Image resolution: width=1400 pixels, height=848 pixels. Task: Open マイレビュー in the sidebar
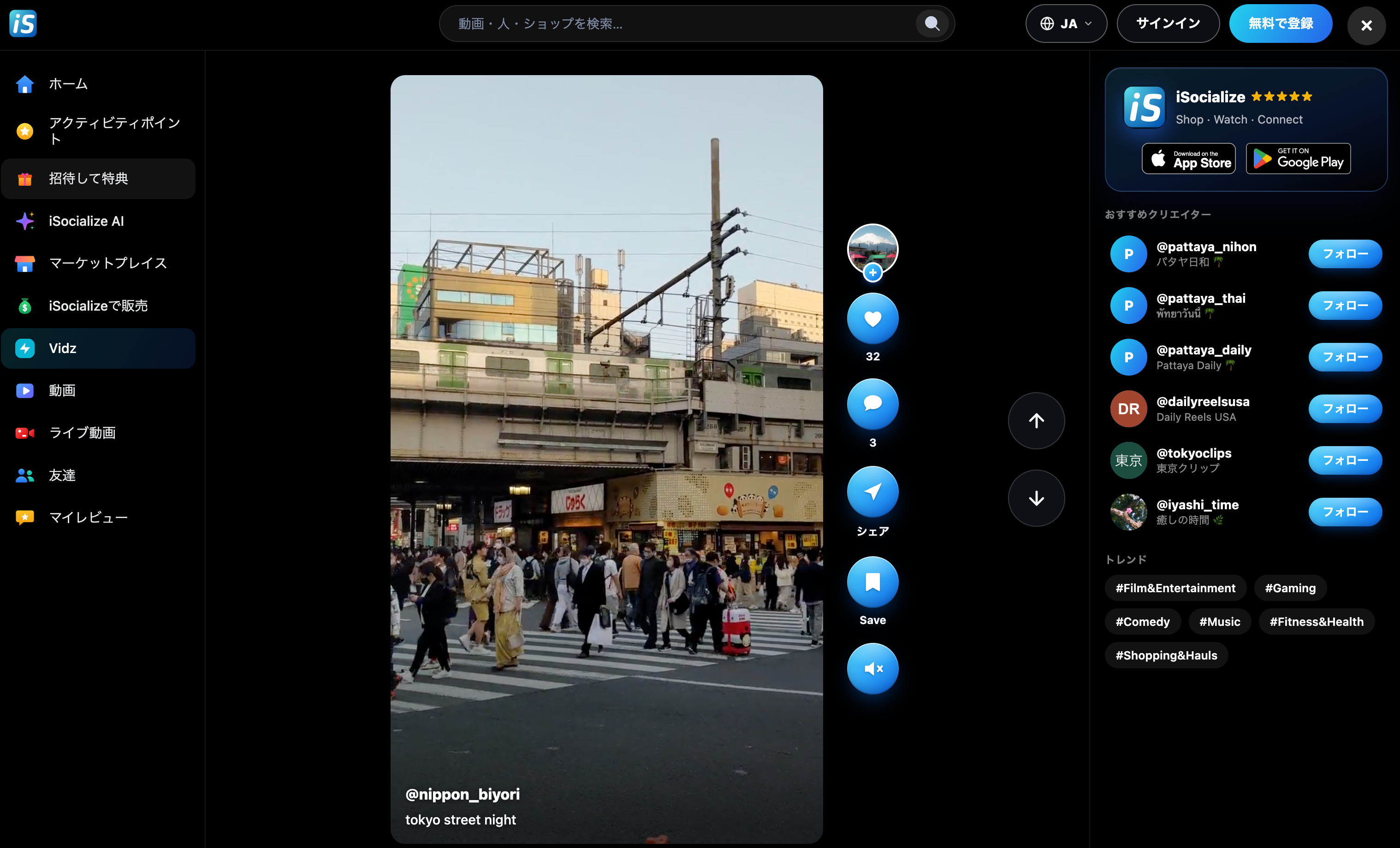(98, 518)
